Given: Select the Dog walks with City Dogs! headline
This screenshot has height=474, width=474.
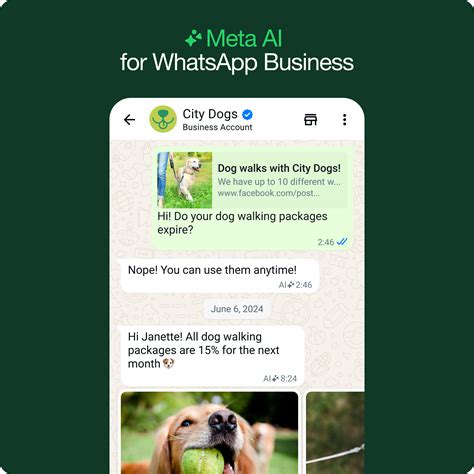Looking at the screenshot, I should [279, 168].
